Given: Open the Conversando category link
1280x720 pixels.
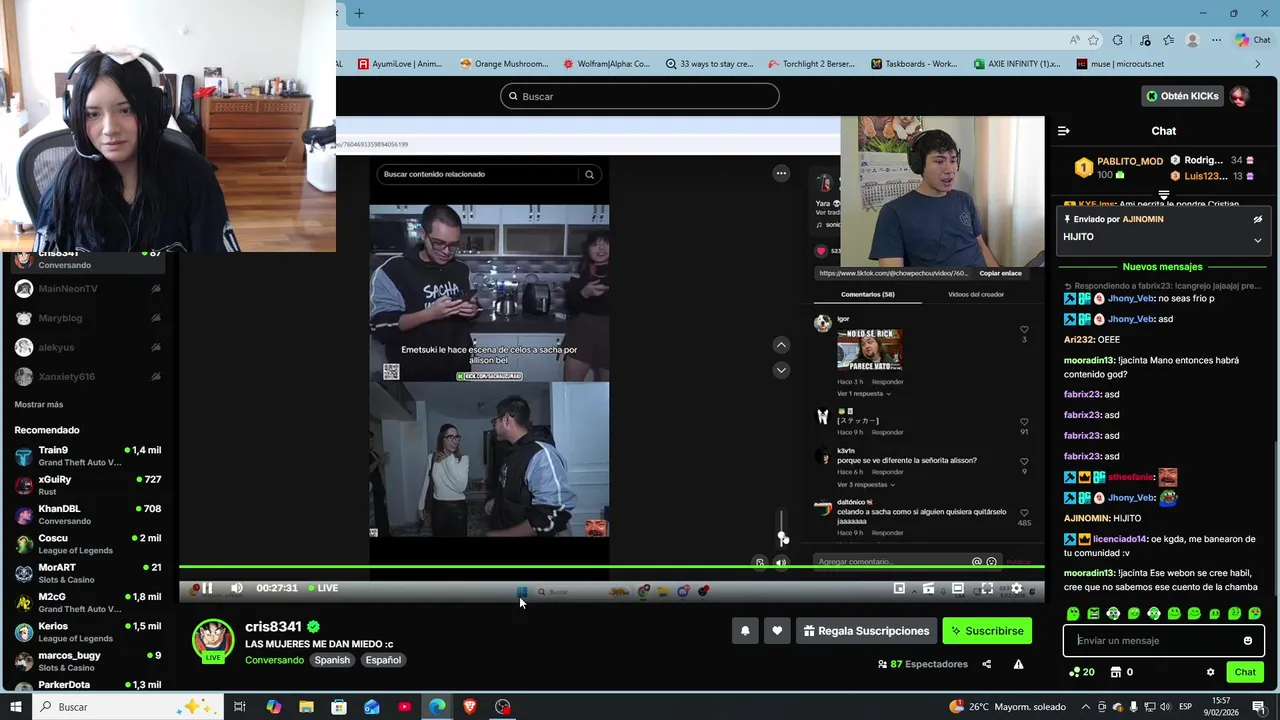Looking at the screenshot, I should point(274,660).
